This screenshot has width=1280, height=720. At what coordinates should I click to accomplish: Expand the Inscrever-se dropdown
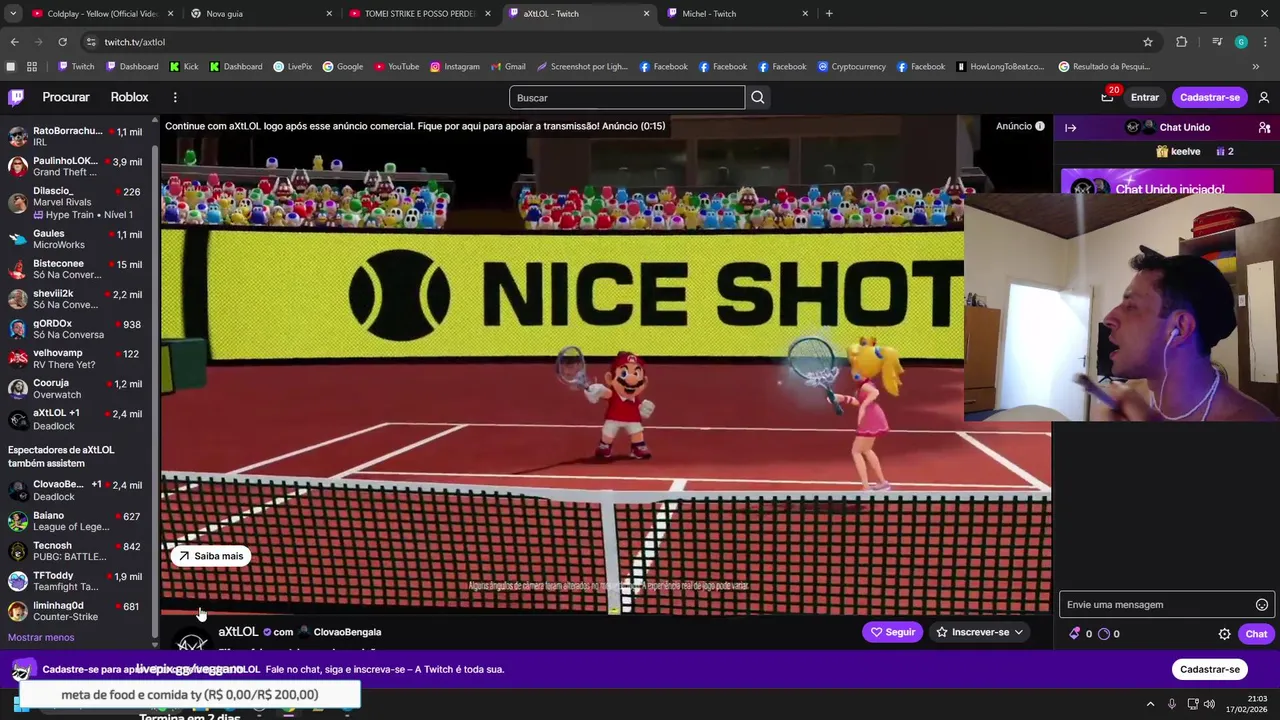(980, 632)
